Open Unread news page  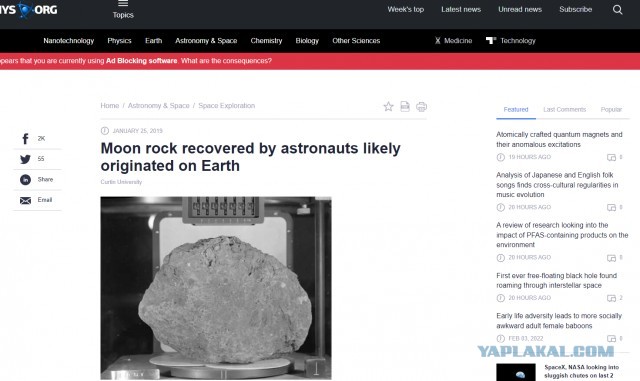[x=520, y=9]
